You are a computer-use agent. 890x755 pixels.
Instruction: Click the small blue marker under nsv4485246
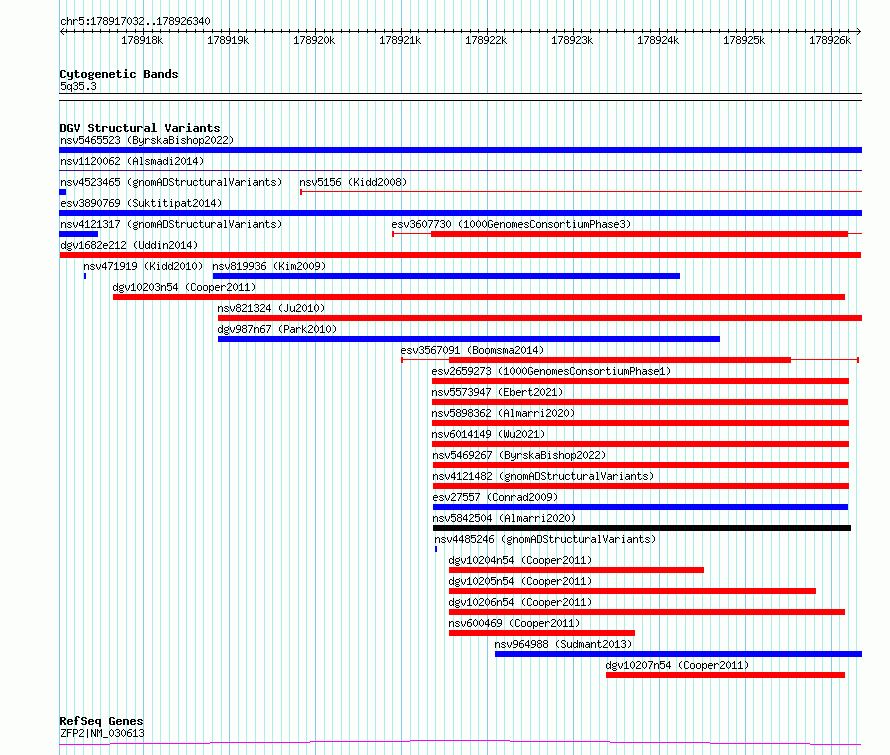(x=436, y=549)
